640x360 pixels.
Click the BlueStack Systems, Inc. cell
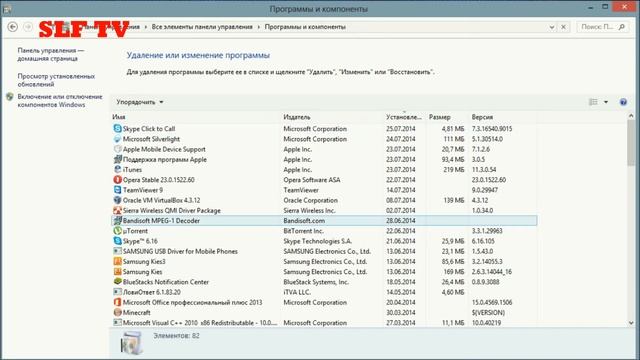(316, 282)
